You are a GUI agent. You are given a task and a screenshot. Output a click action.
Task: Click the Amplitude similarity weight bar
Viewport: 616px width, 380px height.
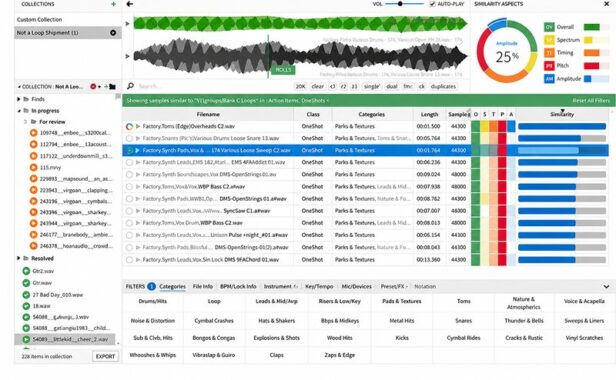(596, 79)
